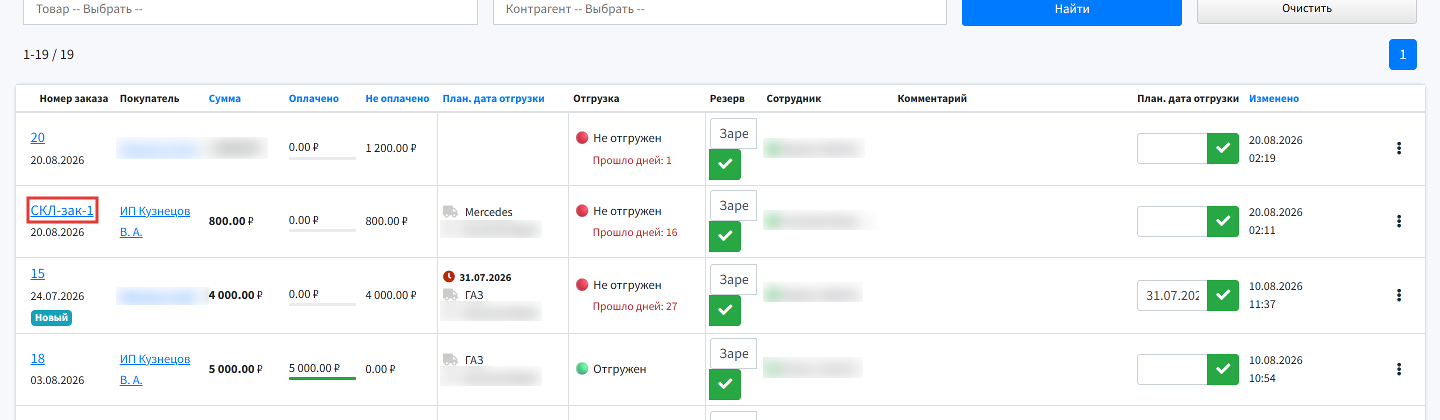Open the three-dot menu for order 18

(1399, 369)
